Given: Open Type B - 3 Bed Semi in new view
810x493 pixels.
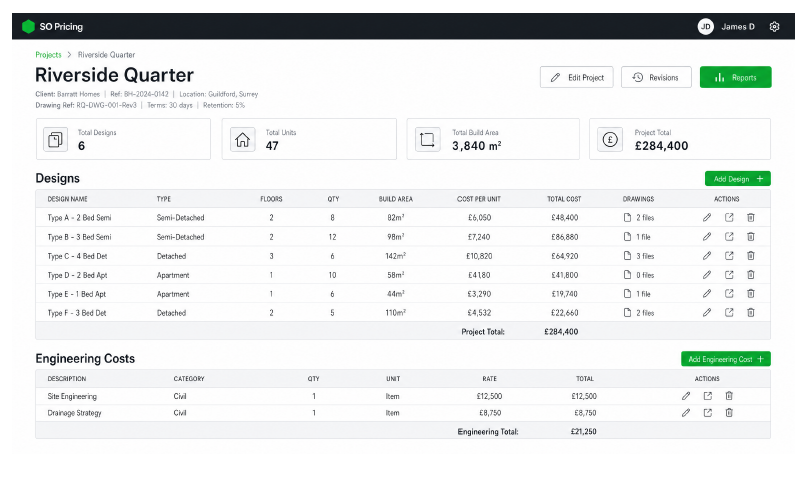Looking at the screenshot, I should pyautogui.click(x=729, y=237).
